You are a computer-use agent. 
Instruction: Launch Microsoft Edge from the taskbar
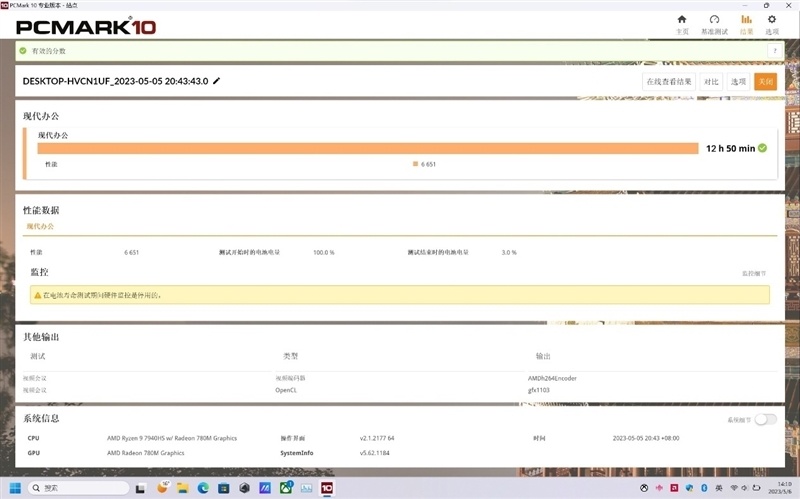pyautogui.click(x=203, y=488)
